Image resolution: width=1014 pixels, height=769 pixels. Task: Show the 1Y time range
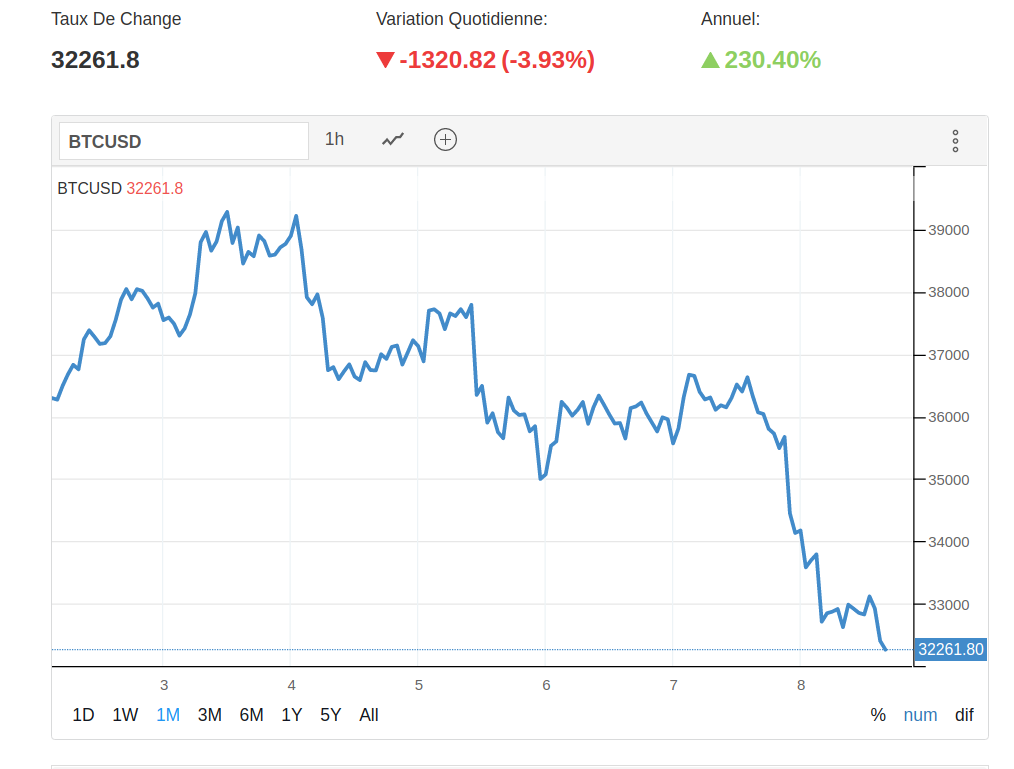point(292,715)
